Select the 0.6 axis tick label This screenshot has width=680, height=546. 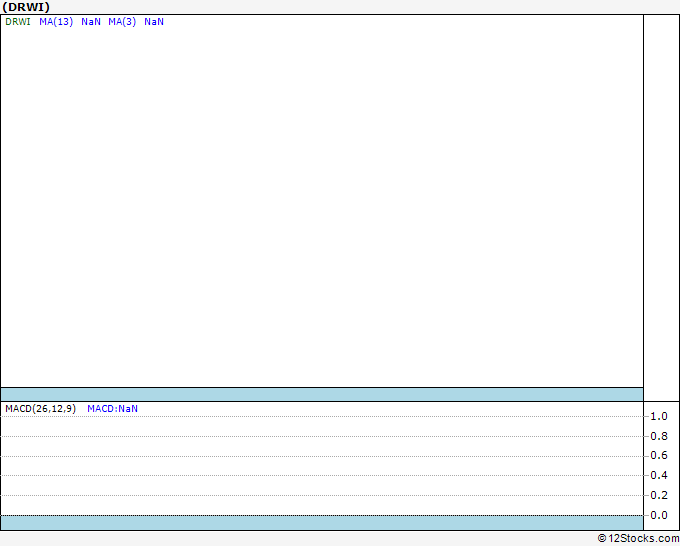click(659, 456)
